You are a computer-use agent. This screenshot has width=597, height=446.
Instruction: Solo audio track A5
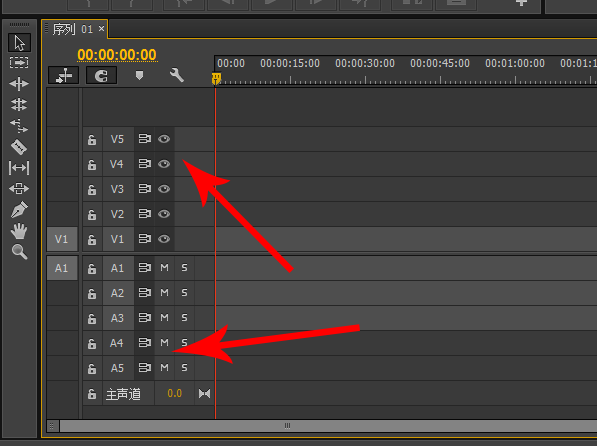point(185,368)
